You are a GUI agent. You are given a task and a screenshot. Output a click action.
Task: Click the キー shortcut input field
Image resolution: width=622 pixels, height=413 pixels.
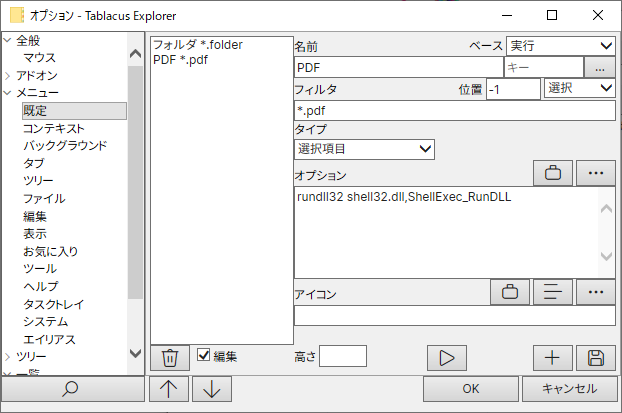tap(544, 67)
